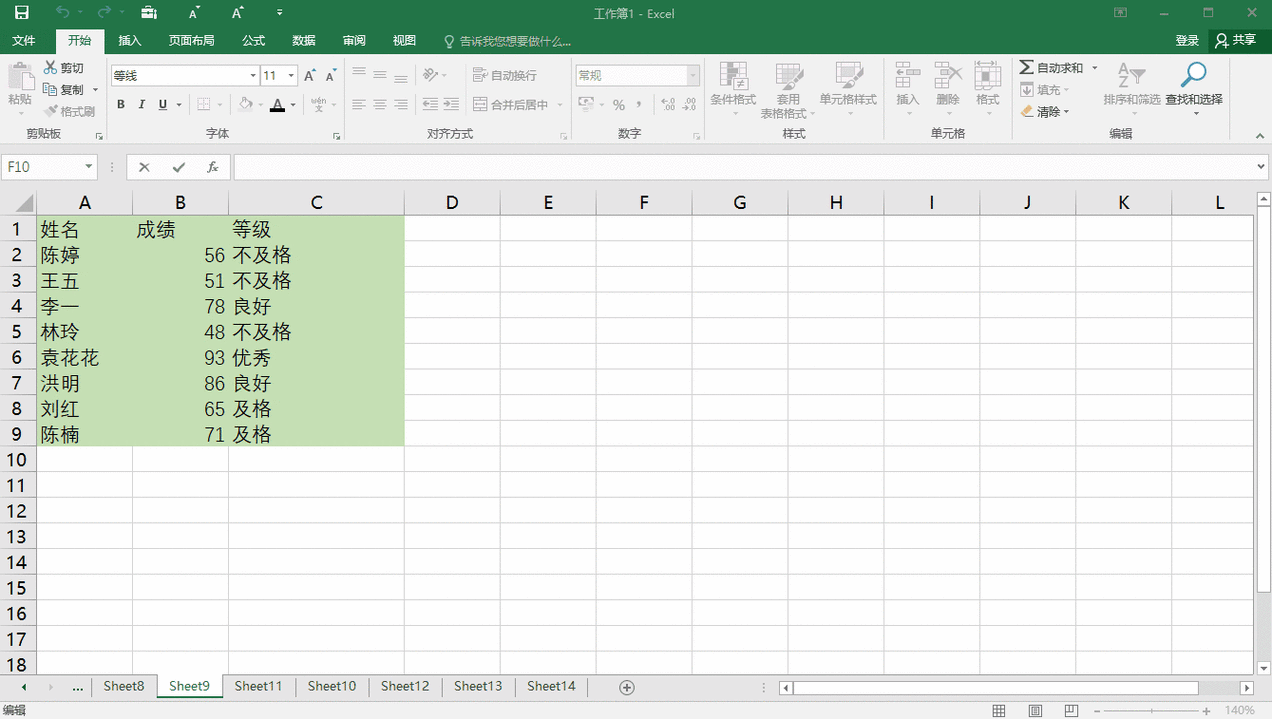Increase font size with the larger A icon

tap(309, 76)
